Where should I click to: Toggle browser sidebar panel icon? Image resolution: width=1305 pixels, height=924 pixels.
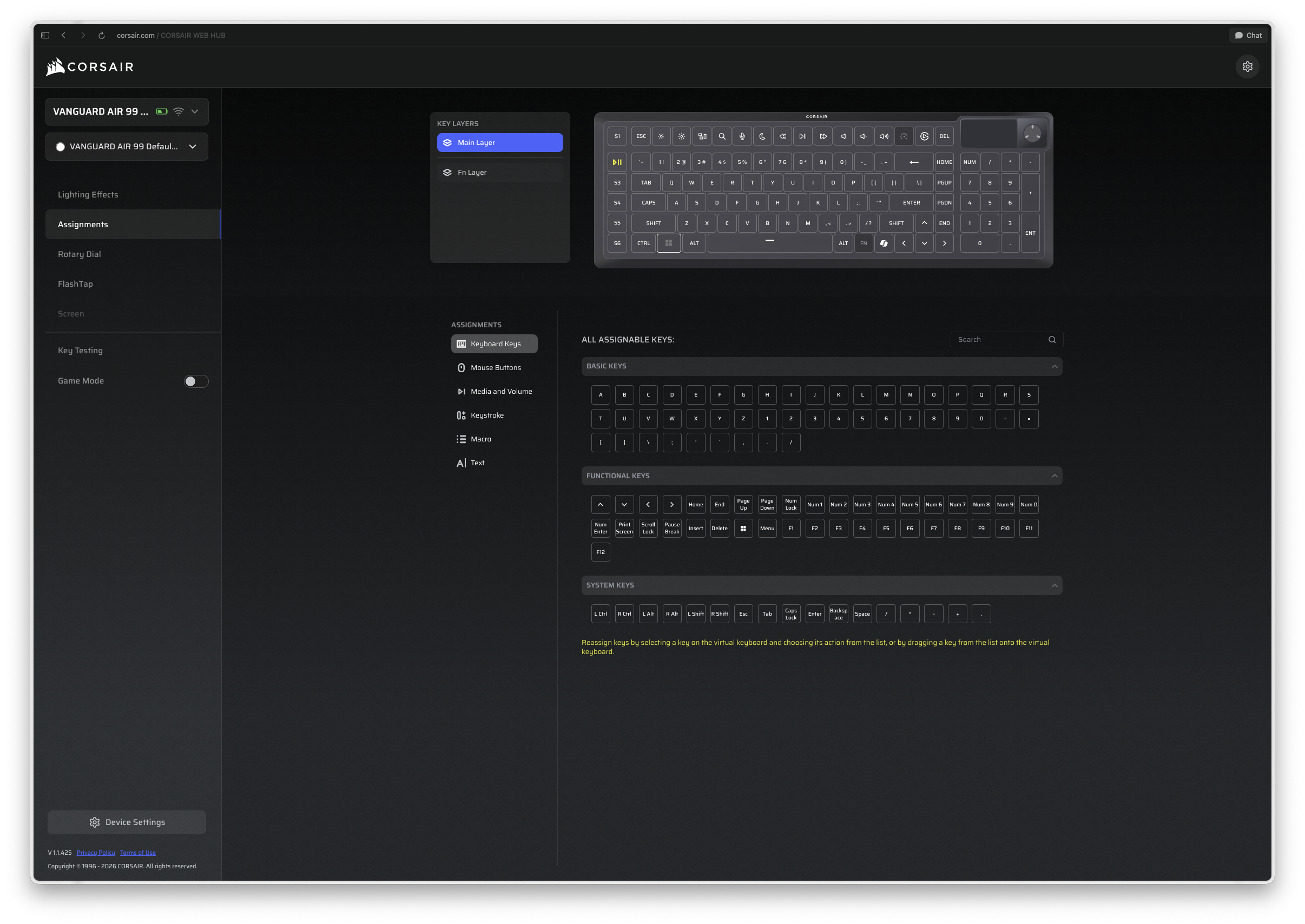45,35
